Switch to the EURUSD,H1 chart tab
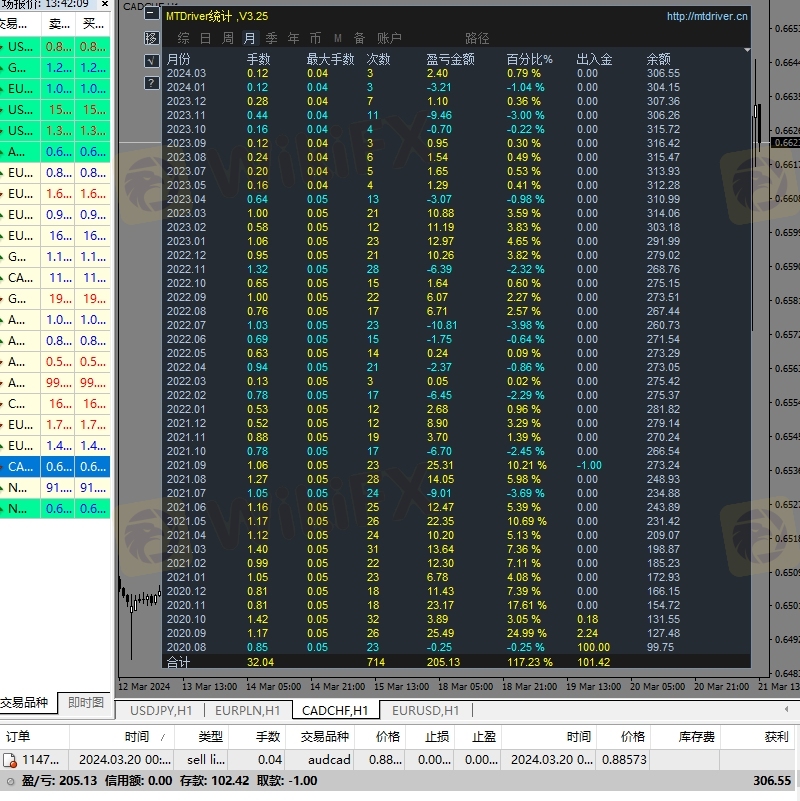 point(425,711)
